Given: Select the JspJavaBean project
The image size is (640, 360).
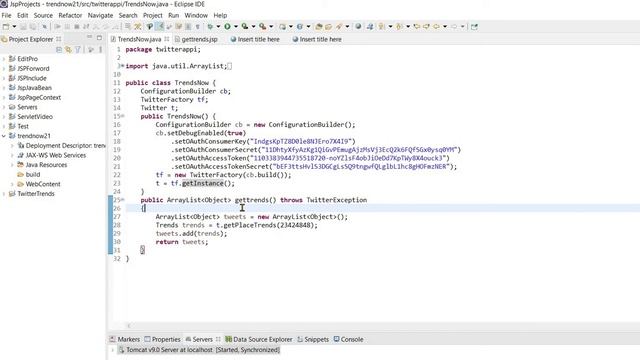Looking at the screenshot, I should [x=34, y=88].
